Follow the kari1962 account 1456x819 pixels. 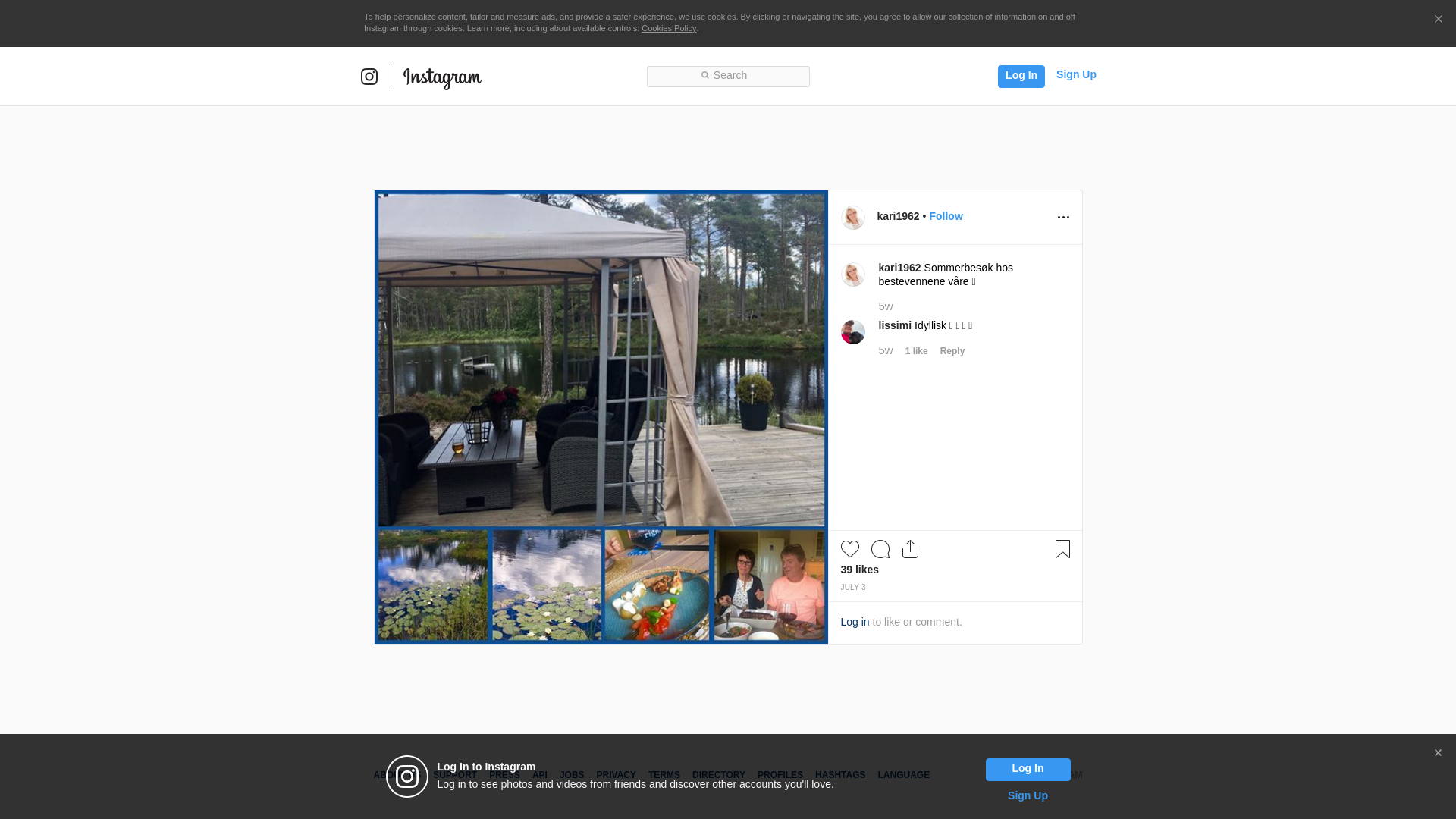pos(946,217)
